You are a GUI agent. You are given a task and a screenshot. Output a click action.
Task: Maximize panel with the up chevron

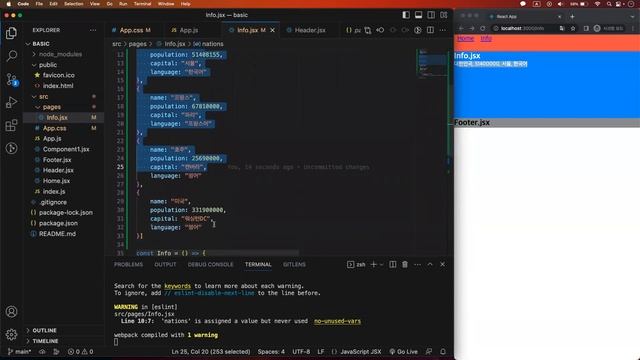coord(430,264)
